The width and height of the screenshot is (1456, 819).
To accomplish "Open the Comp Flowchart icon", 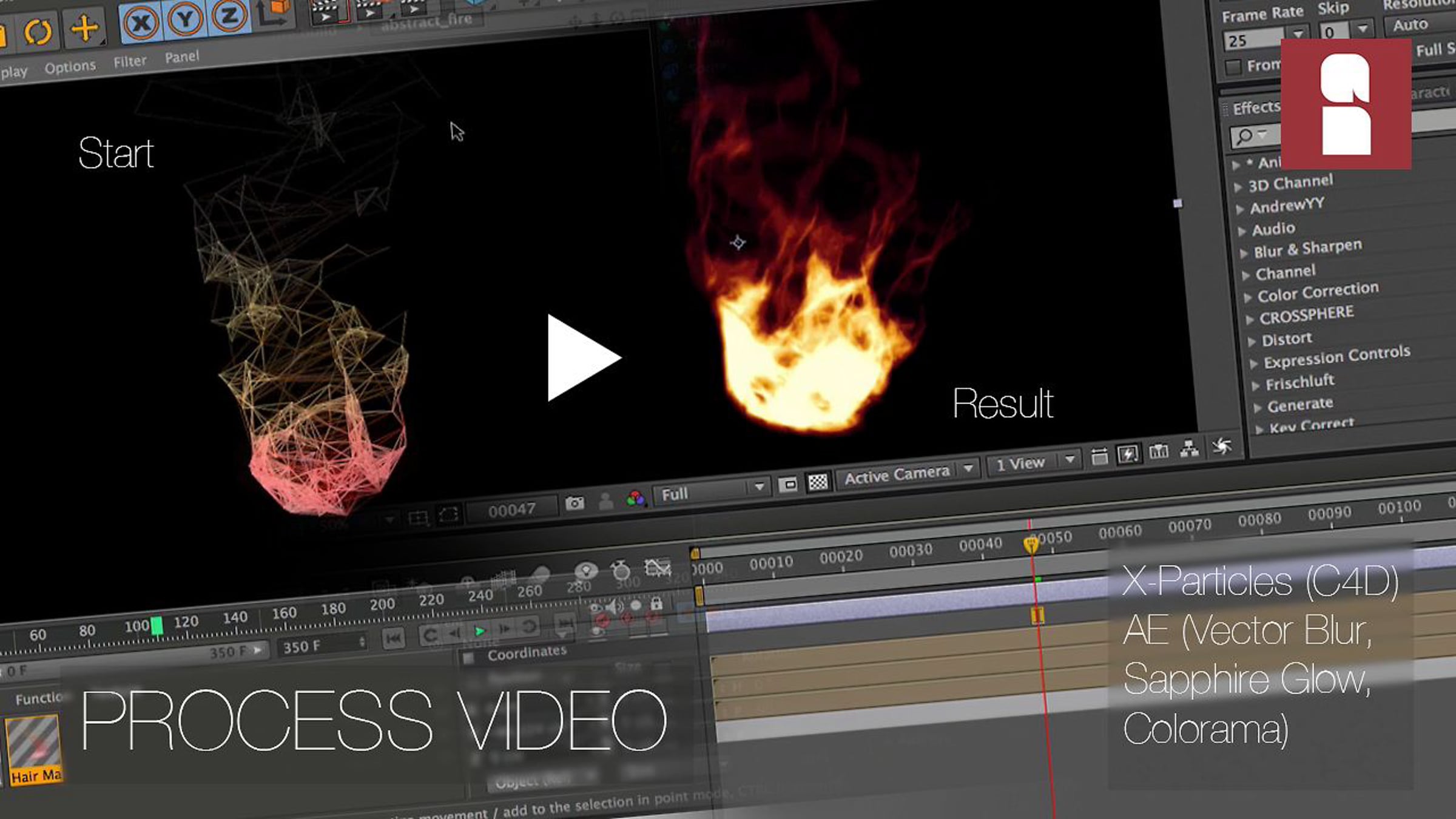I will click(x=1189, y=449).
